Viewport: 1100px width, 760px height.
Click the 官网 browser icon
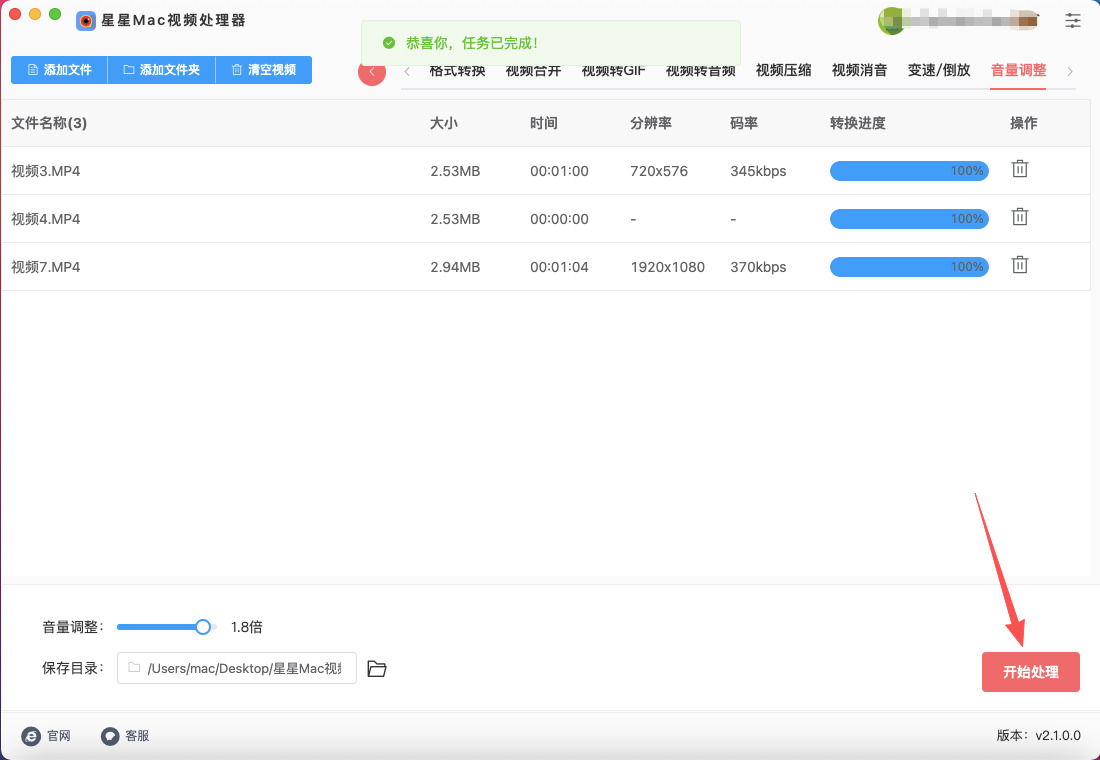coord(32,736)
